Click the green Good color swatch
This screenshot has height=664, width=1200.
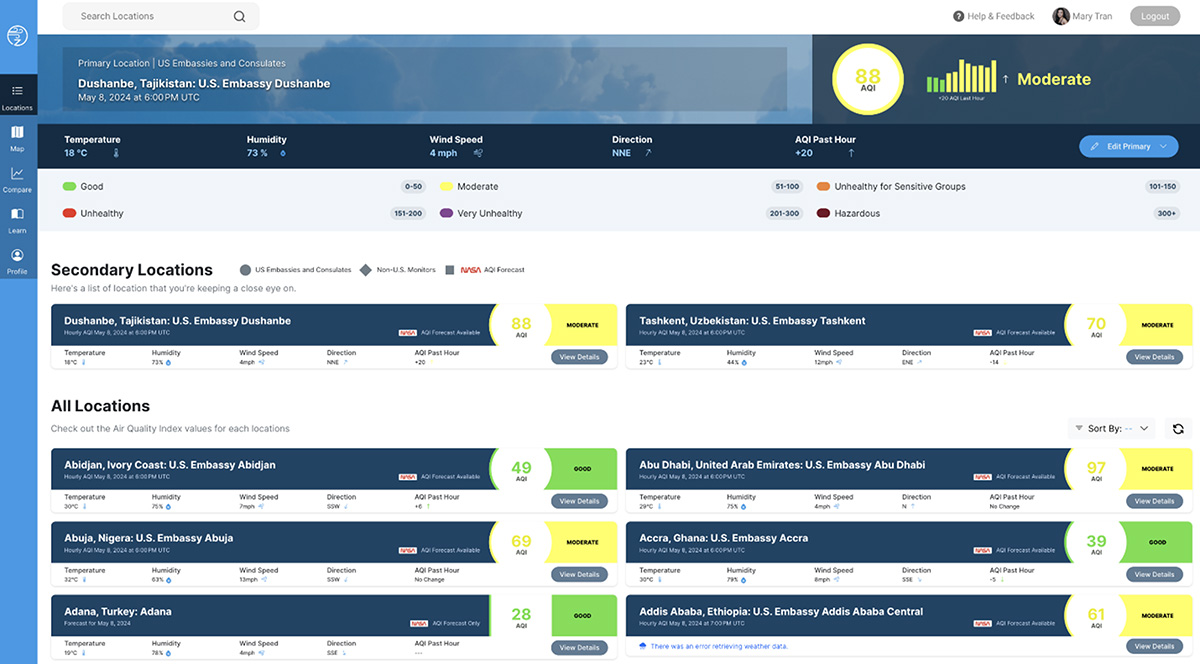click(69, 187)
